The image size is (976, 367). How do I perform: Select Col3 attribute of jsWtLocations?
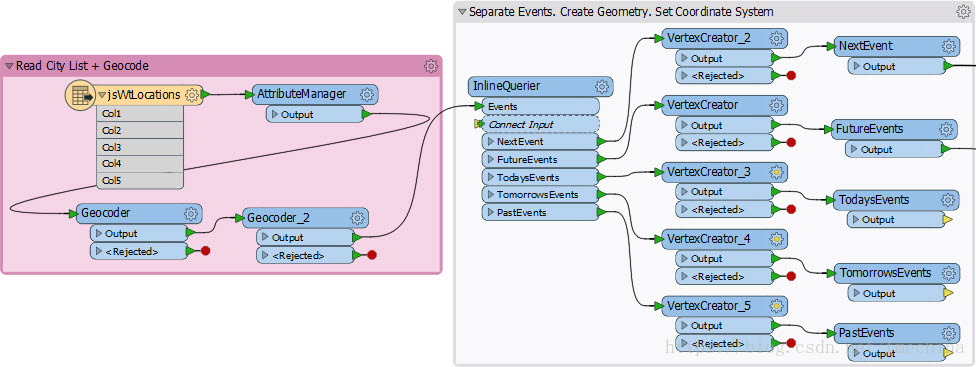[x=140, y=147]
